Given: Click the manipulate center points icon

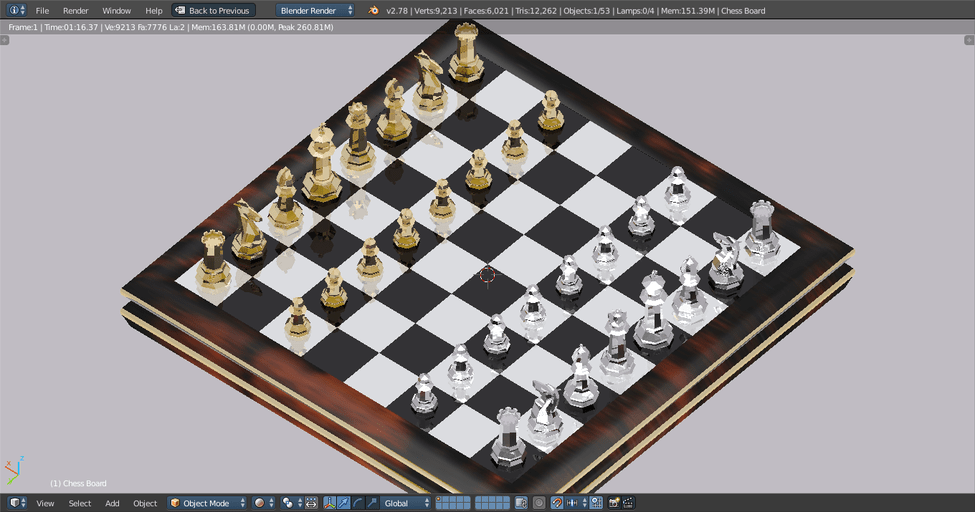Looking at the screenshot, I should 311,503.
